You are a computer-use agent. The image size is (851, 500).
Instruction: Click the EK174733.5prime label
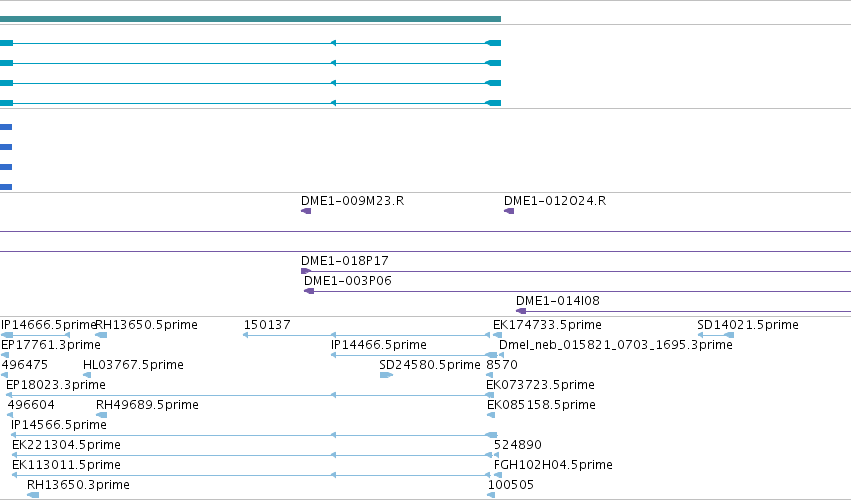coord(547,325)
